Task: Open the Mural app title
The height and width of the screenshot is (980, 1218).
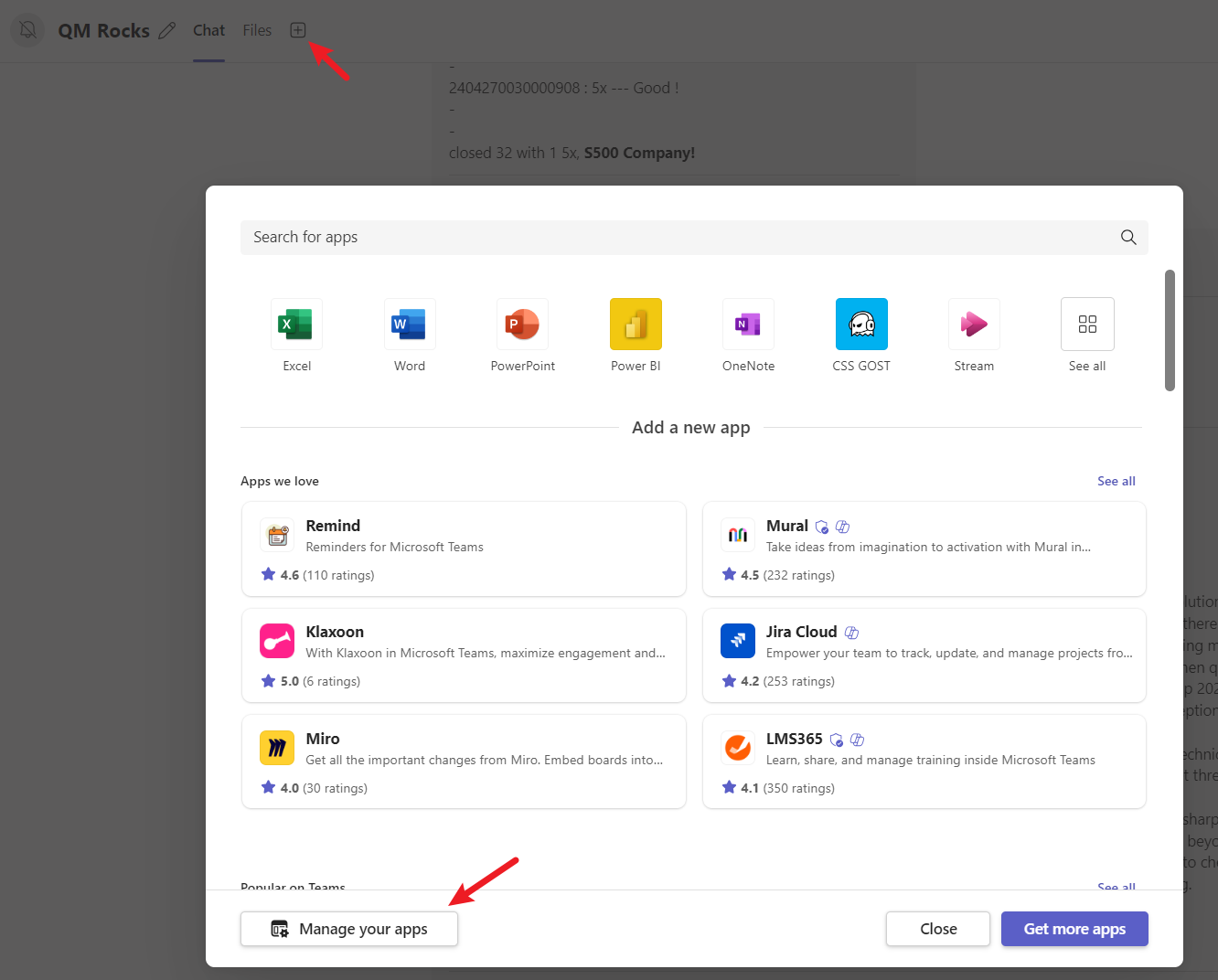Action: coord(787,526)
